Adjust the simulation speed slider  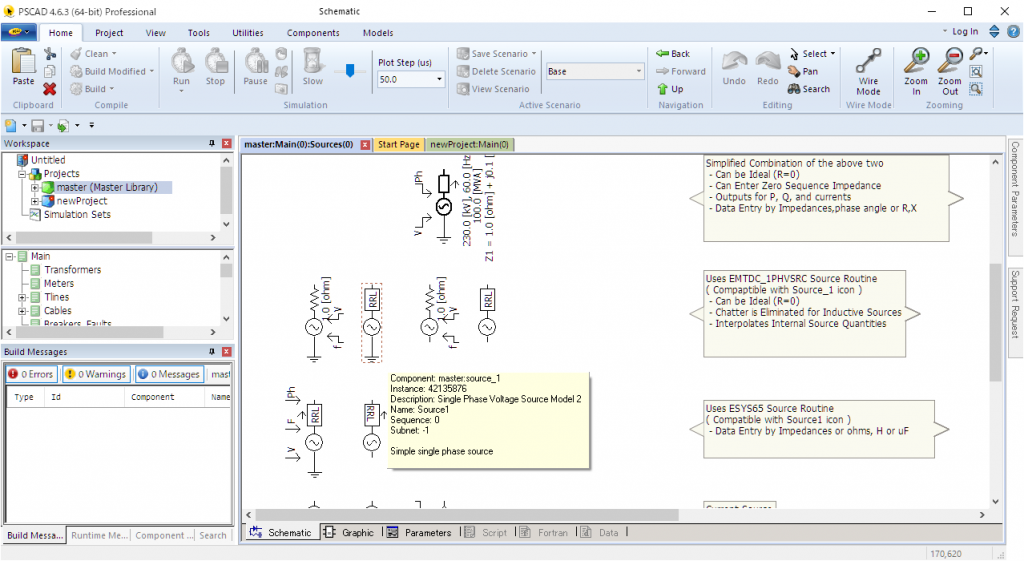[349, 71]
